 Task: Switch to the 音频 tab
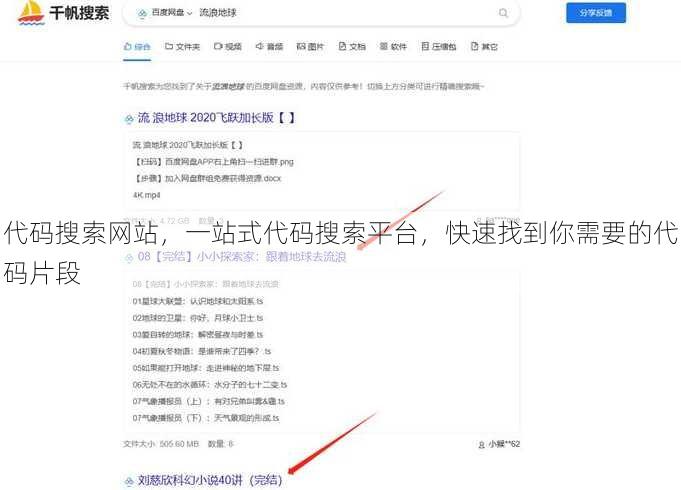[x=269, y=46]
